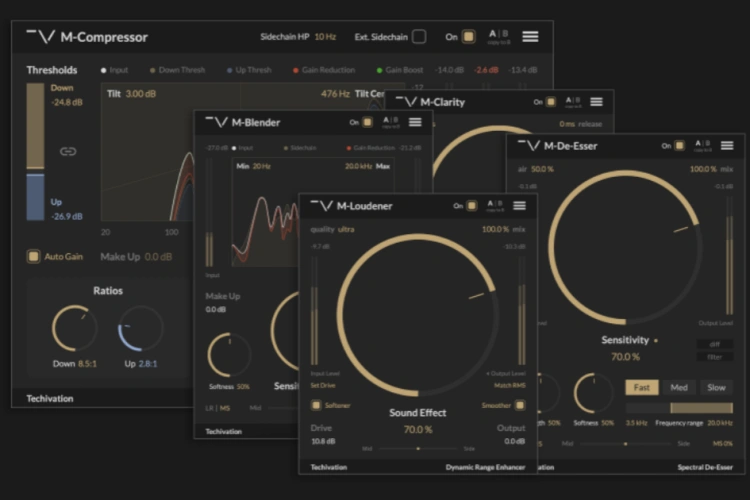Viewport: 750px width, 500px height.
Task: Toggle M-Loudener On switch
Action: (472, 206)
